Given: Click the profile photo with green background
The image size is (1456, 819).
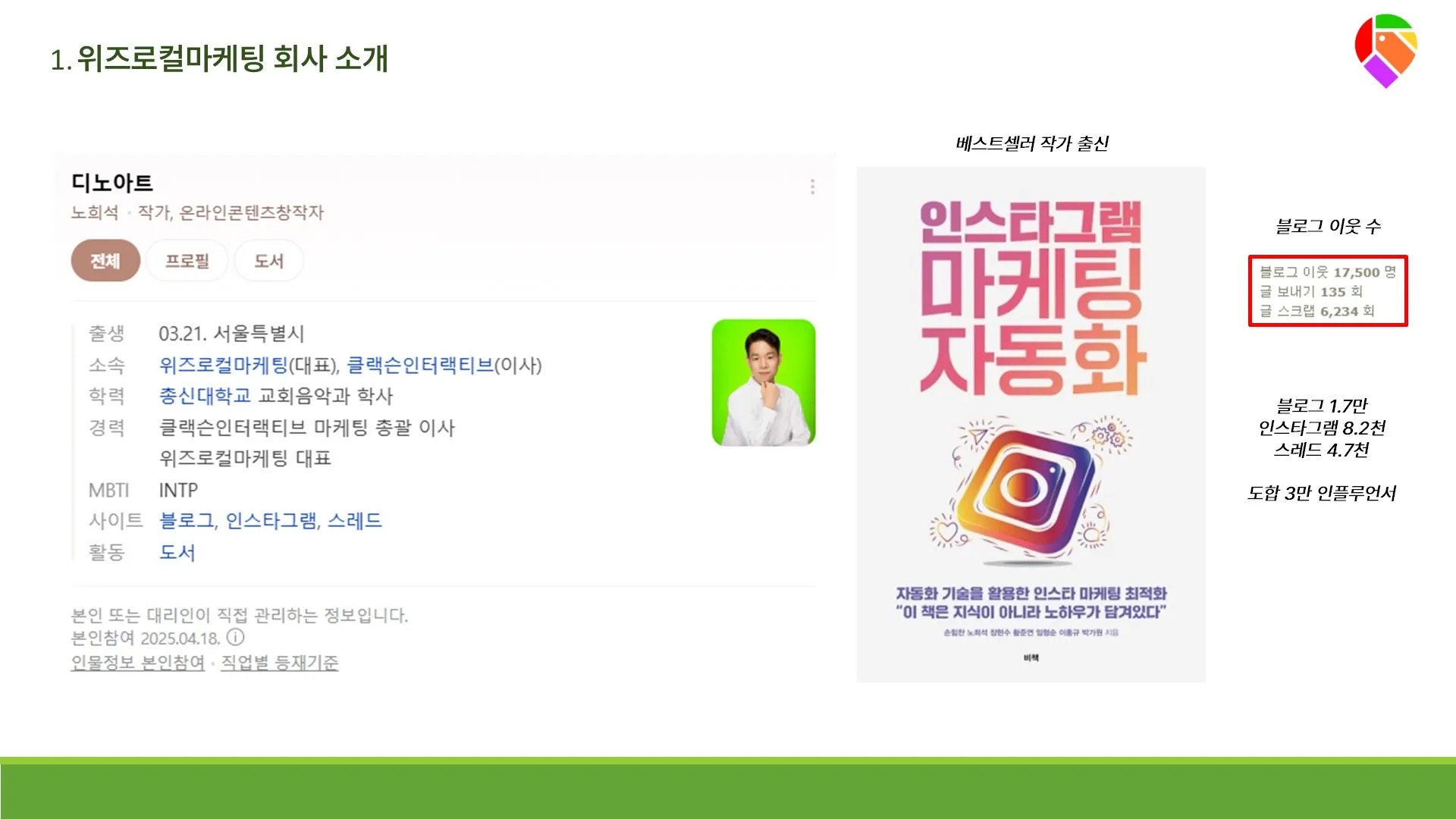Looking at the screenshot, I should [x=764, y=383].
